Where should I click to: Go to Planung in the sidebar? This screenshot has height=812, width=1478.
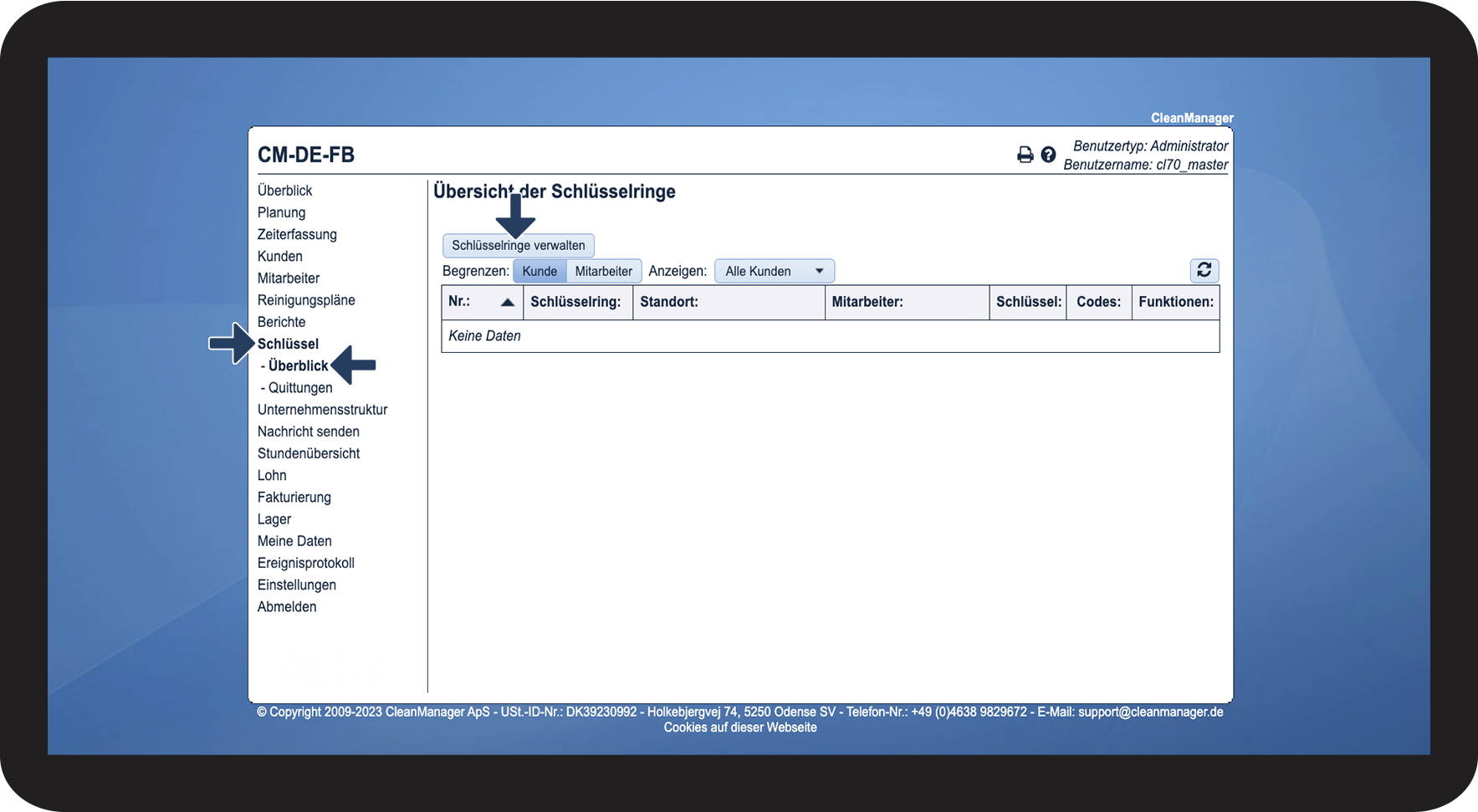tap(281, 212)
